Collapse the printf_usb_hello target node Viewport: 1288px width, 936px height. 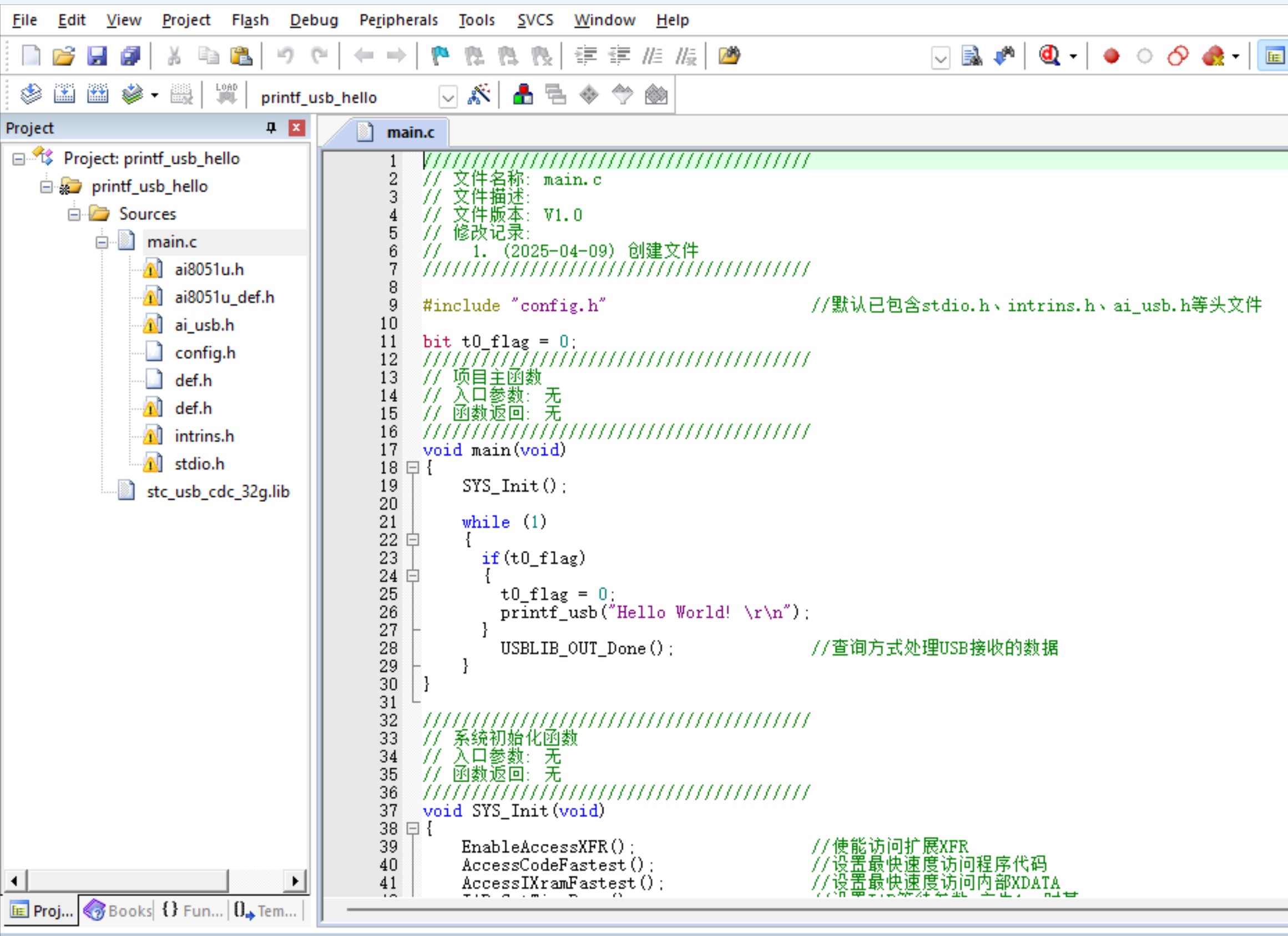(46, 187)
